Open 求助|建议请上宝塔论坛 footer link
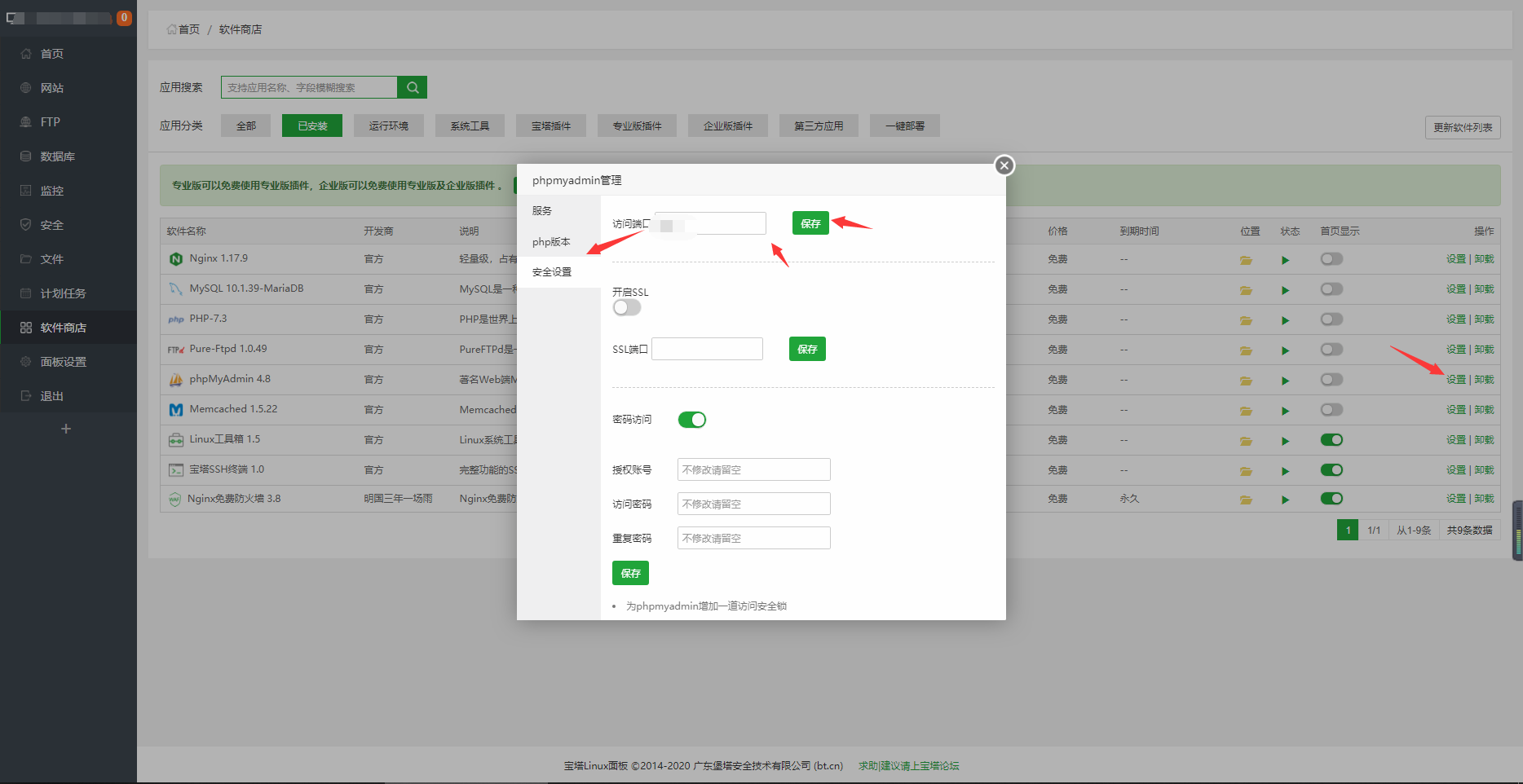This screenshot has width=1523, height=784. [908, 766]
